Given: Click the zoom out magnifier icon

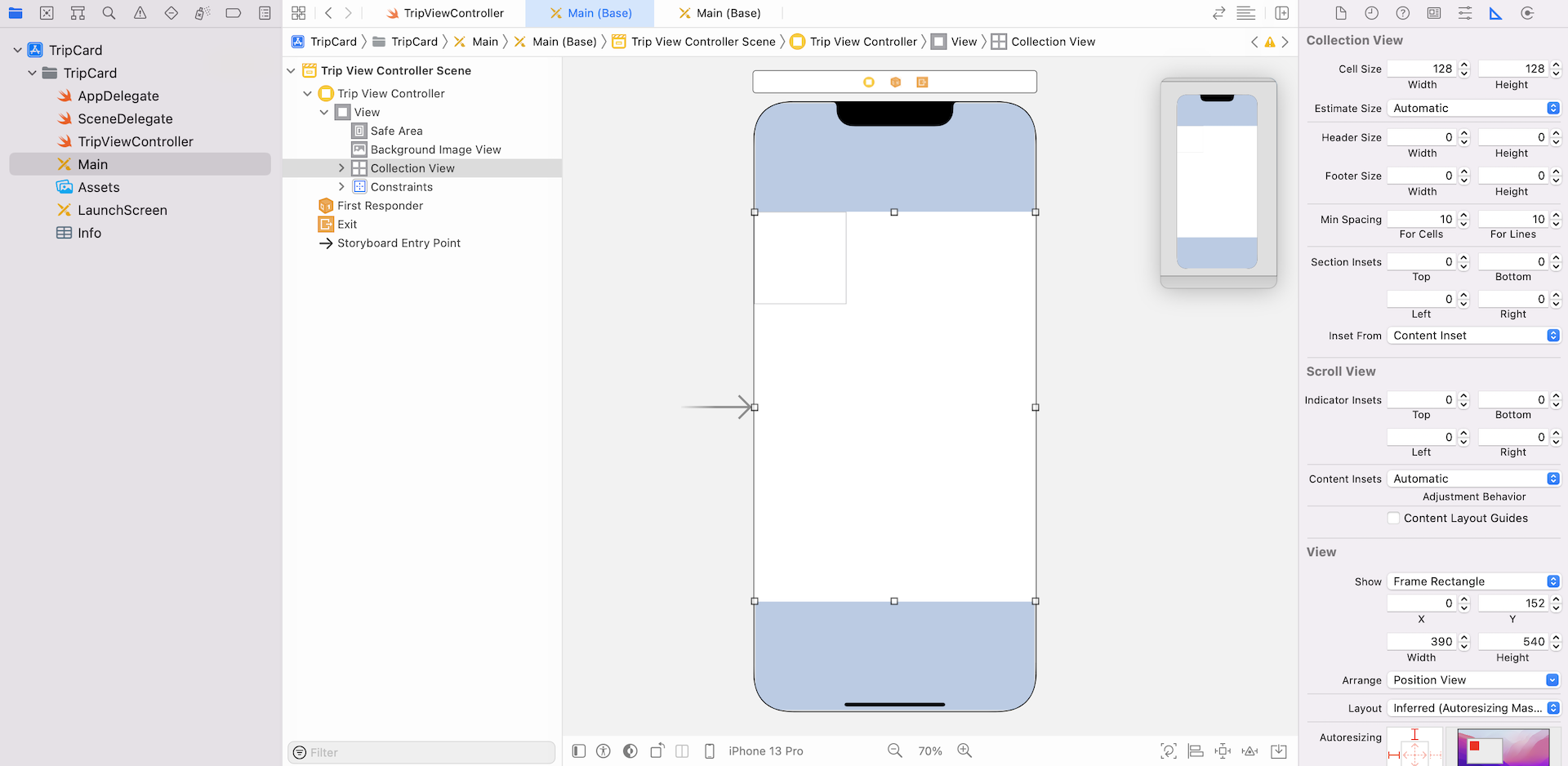Looking at the screenshot, I should 895,750.
